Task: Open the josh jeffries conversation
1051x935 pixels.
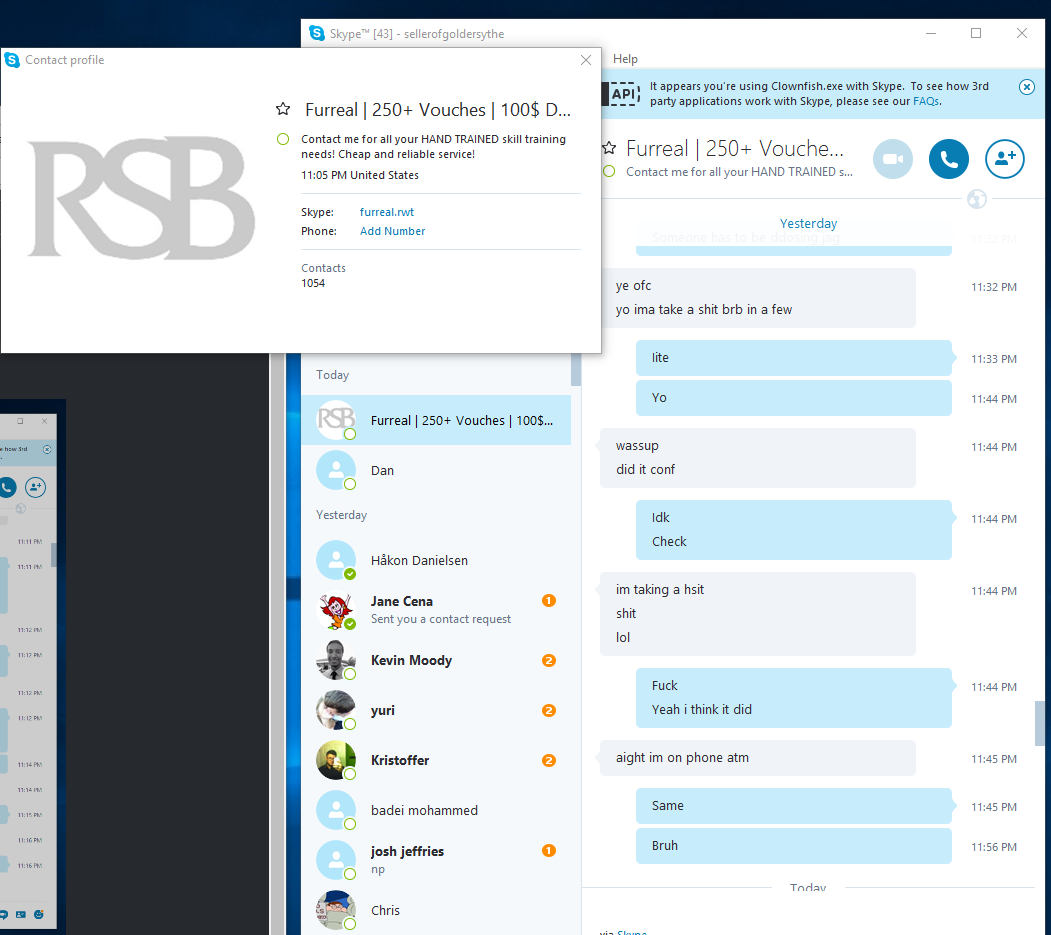Action: click(436, 860)
